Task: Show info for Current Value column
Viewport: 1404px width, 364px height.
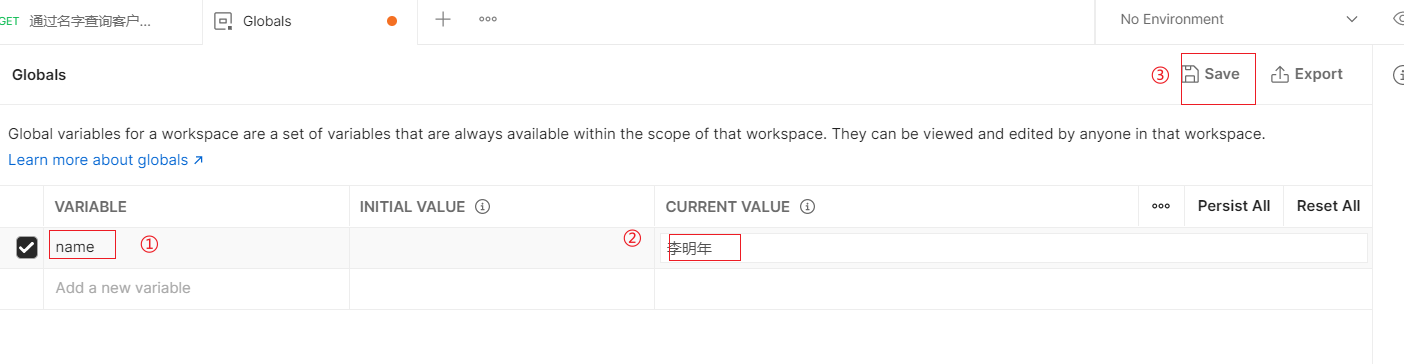Action: pos(807,207)
